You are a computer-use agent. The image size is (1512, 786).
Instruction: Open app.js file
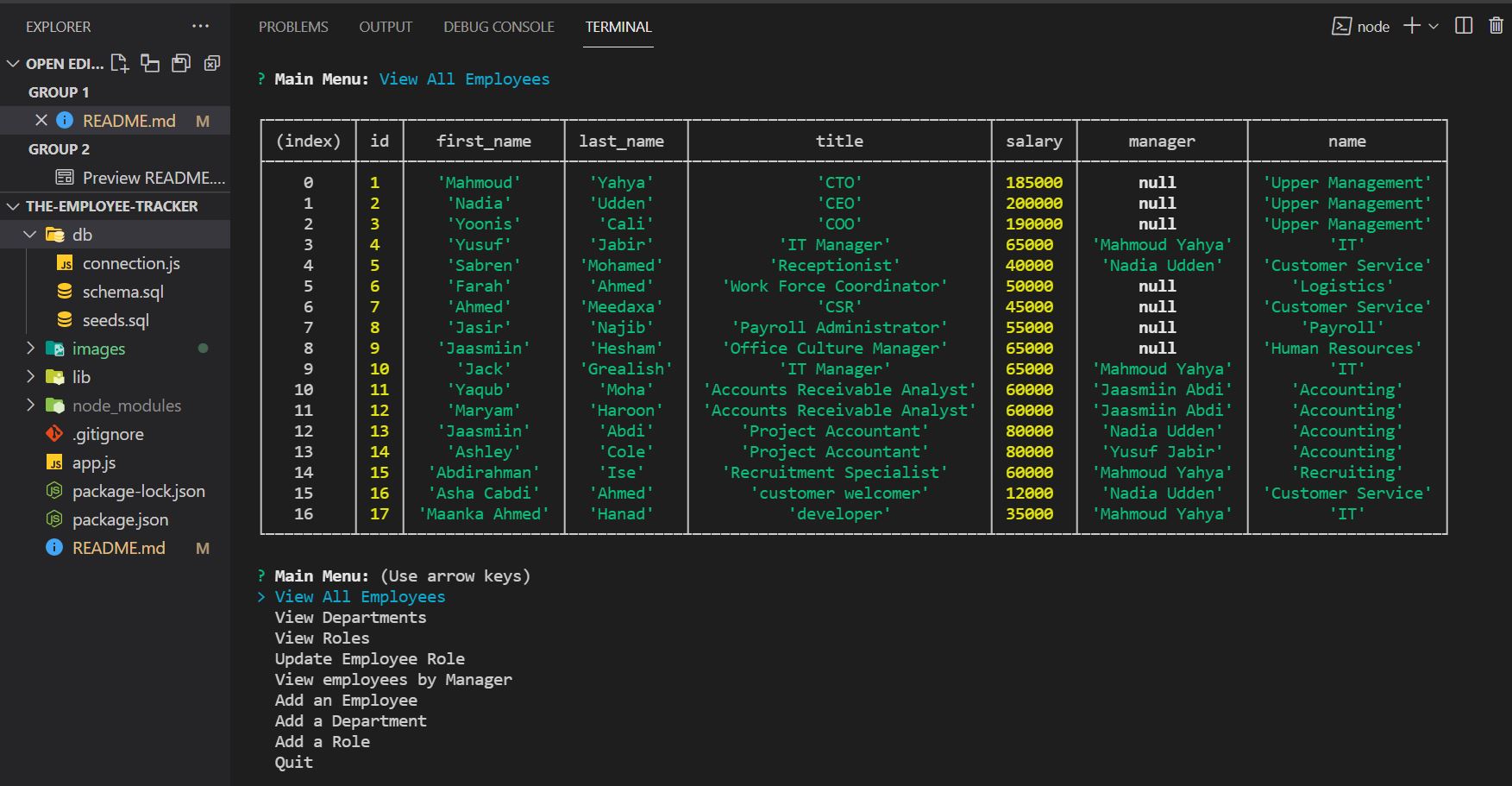click(93, 462)
